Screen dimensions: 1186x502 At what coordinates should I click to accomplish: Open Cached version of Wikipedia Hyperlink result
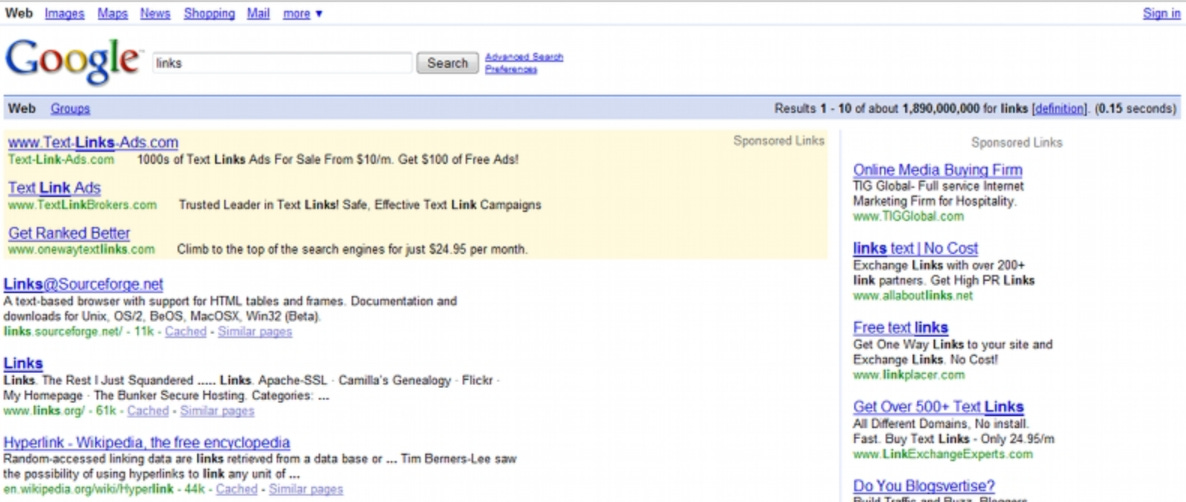tap(237, 489)
